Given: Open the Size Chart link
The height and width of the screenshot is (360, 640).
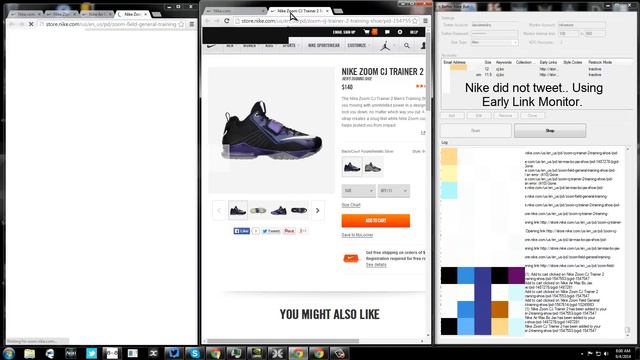Looking at the screenshot, I should [x=351, y=205].
